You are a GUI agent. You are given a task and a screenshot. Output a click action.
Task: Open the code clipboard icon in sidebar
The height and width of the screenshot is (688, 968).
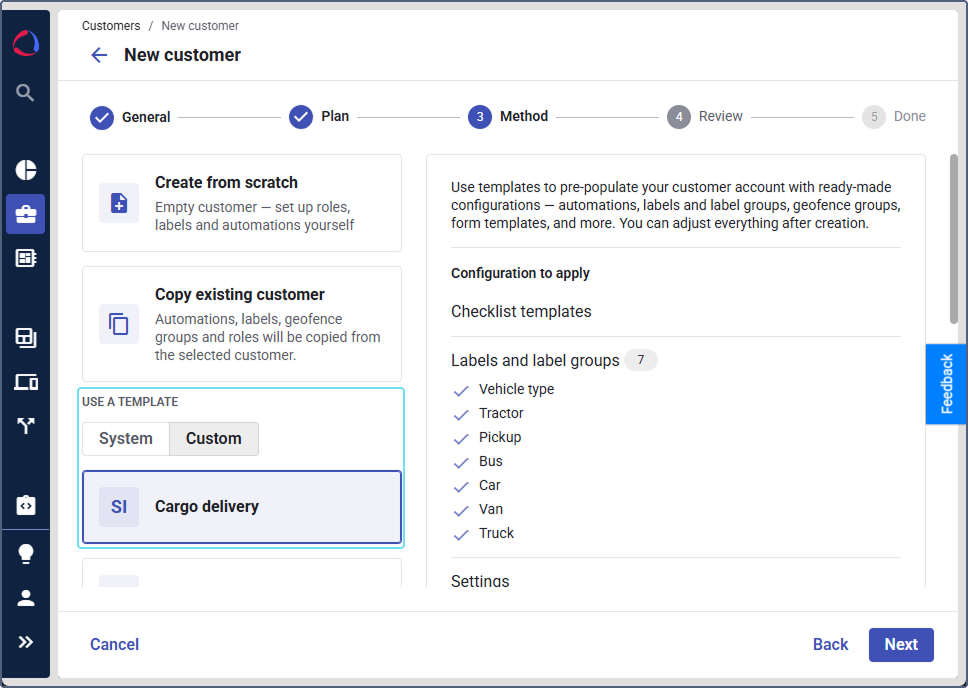tap(25, 505)
